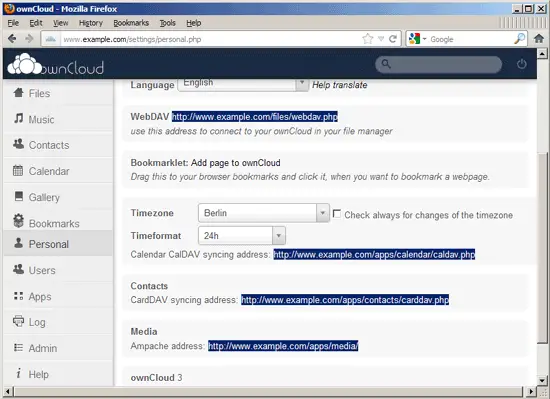Image resolution: width=550 pixels, height=399 pixels.
Task: Click the ownCloud logout power icon
Action: (x=522, y=64)
